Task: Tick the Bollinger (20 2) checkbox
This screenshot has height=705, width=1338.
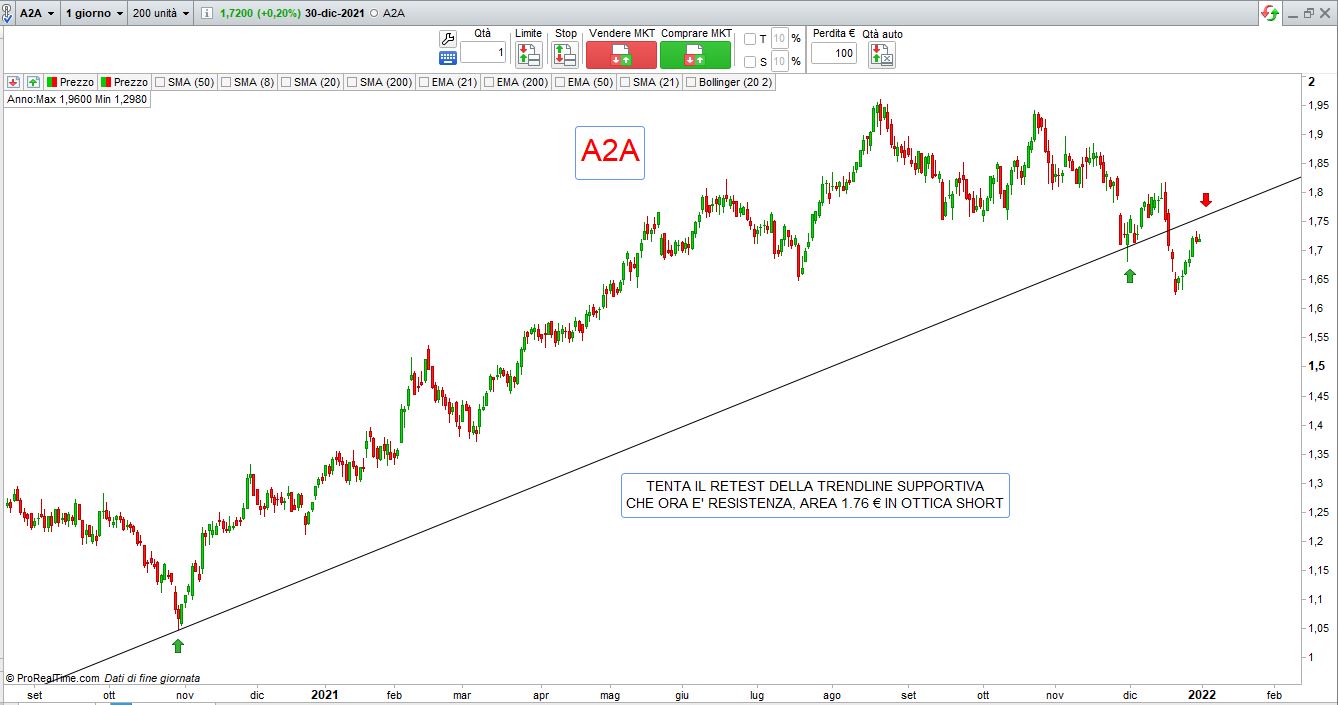Action: point(691,82)
